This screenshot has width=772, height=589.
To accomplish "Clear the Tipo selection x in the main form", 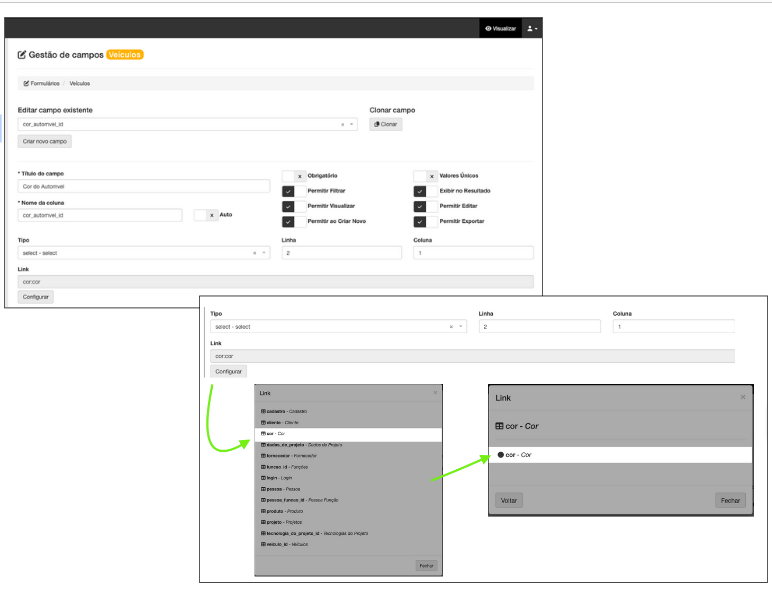I will pos(255,253).
